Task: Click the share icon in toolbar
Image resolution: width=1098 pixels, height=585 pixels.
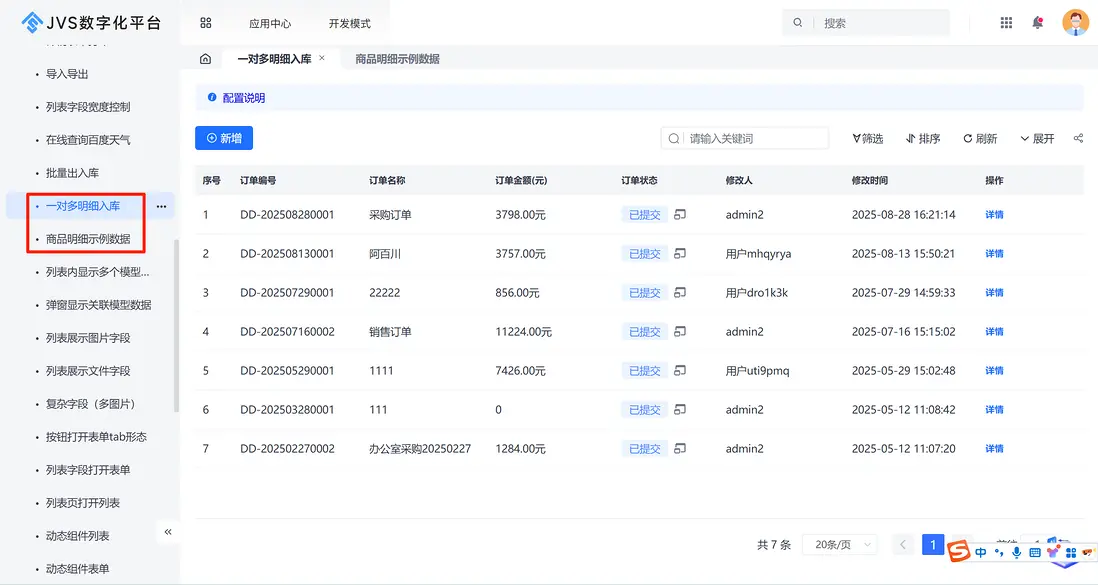Action: 1078,138
